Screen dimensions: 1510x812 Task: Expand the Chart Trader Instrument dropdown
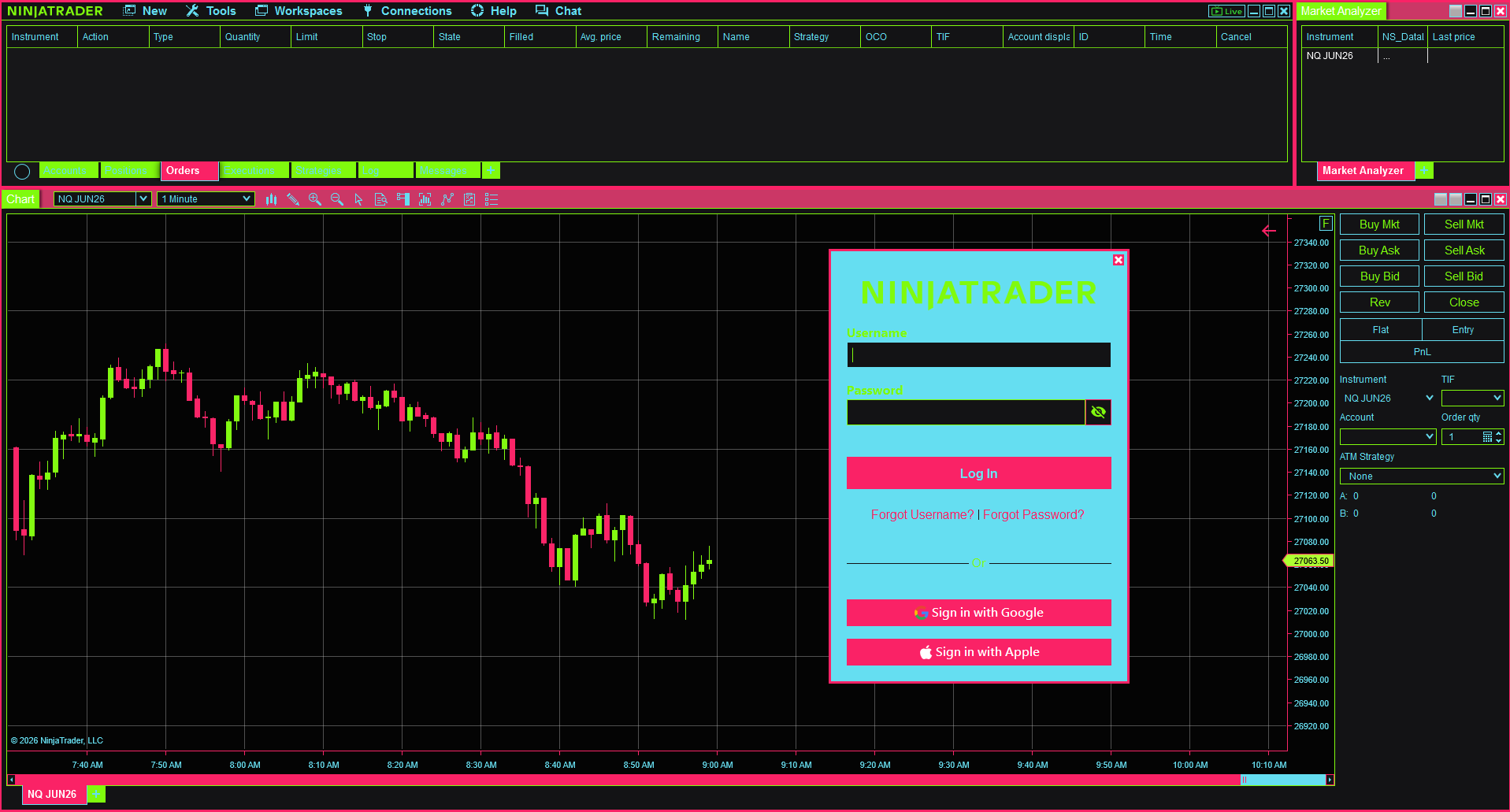[1430, 398]
